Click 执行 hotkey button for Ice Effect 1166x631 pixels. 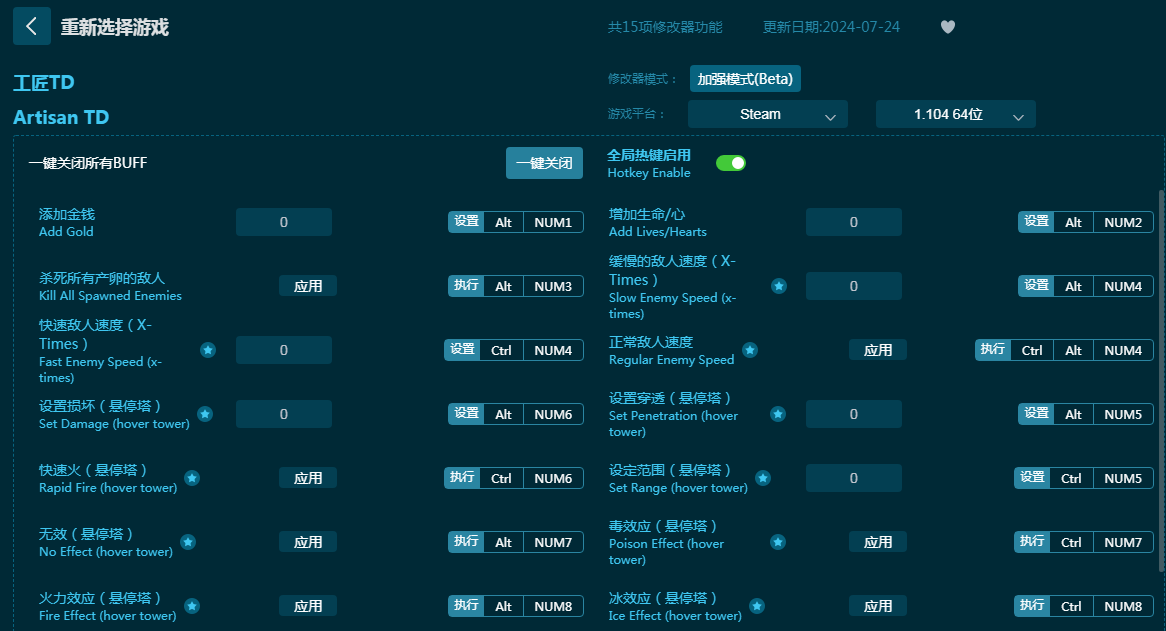[1032, 605]
